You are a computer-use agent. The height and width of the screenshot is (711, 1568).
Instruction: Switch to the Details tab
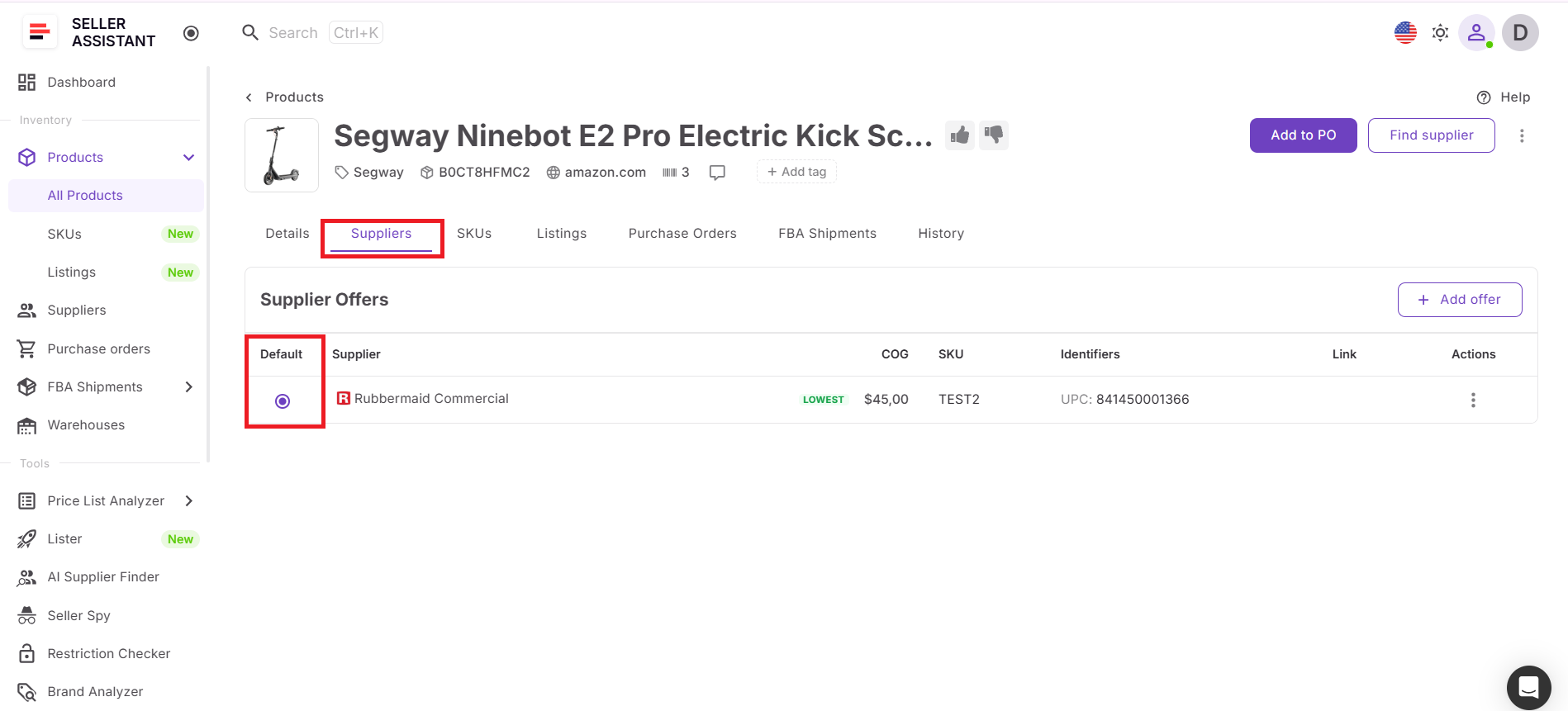287,234
